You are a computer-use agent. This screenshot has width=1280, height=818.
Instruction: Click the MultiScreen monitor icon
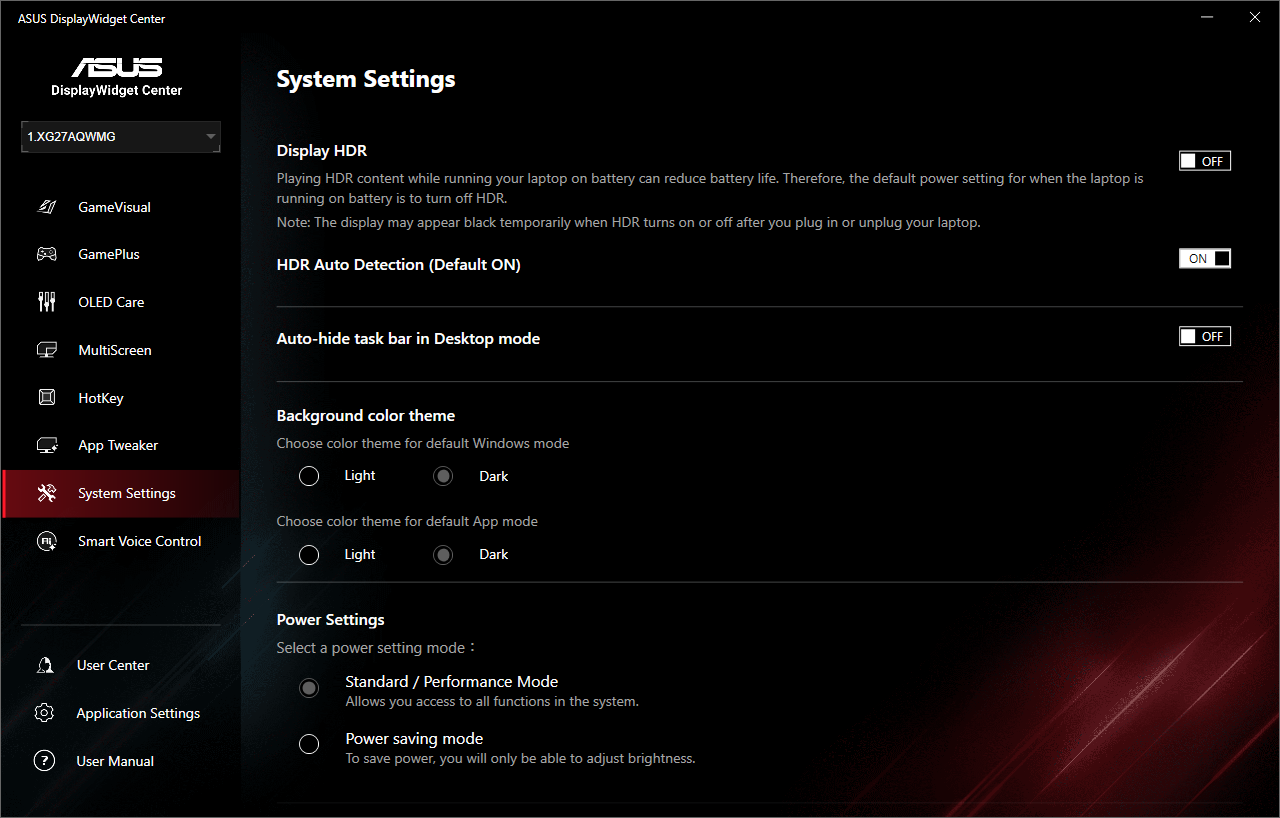click(x=46, y=350)
